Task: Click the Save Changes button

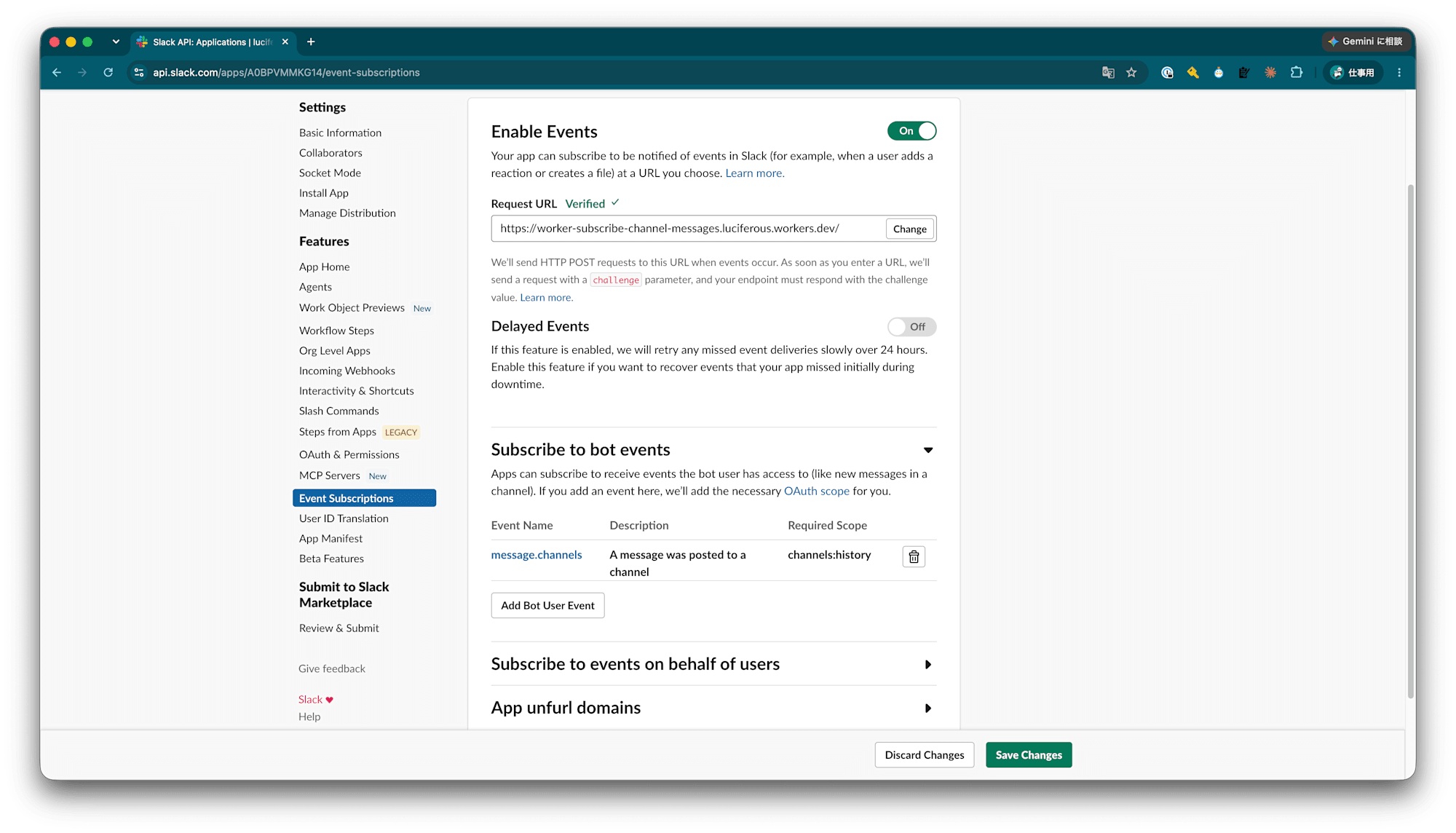Action: (x=1029, y=755)
